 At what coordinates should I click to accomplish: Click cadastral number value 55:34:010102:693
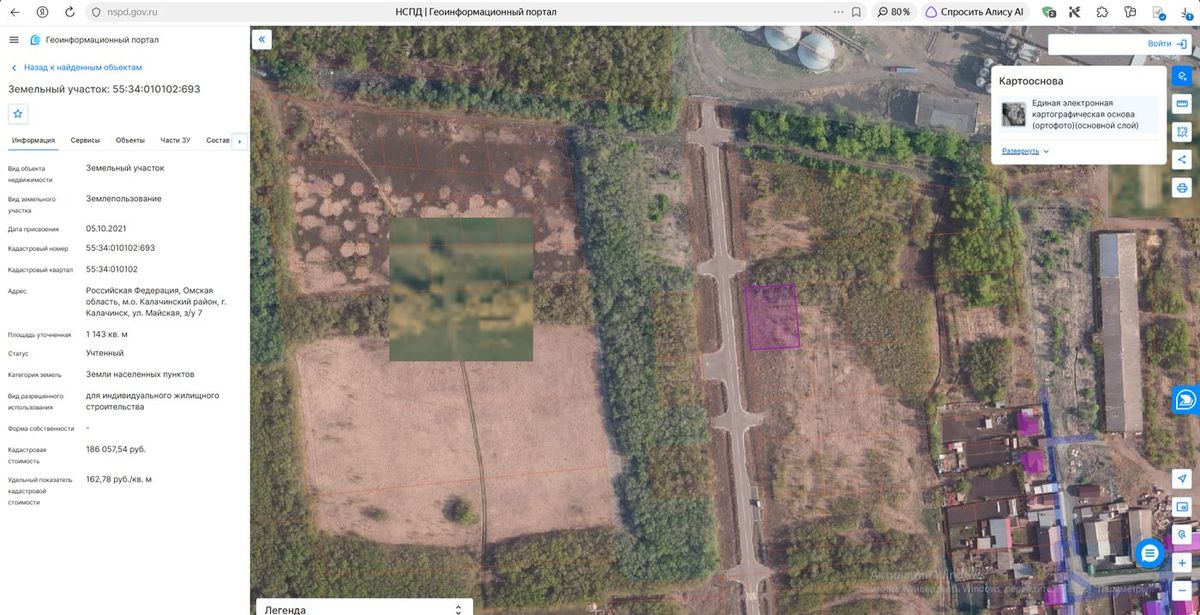point(121,248)
